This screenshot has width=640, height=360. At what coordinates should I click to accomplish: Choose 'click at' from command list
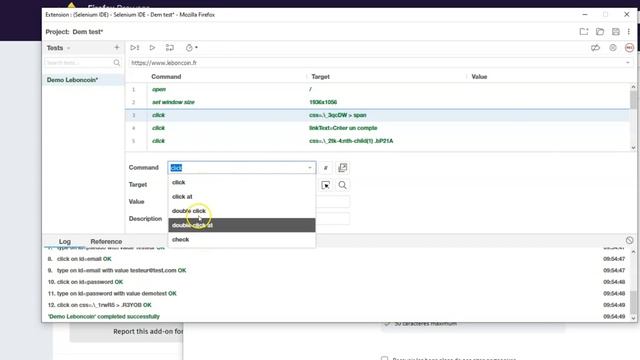coord(242,197)
